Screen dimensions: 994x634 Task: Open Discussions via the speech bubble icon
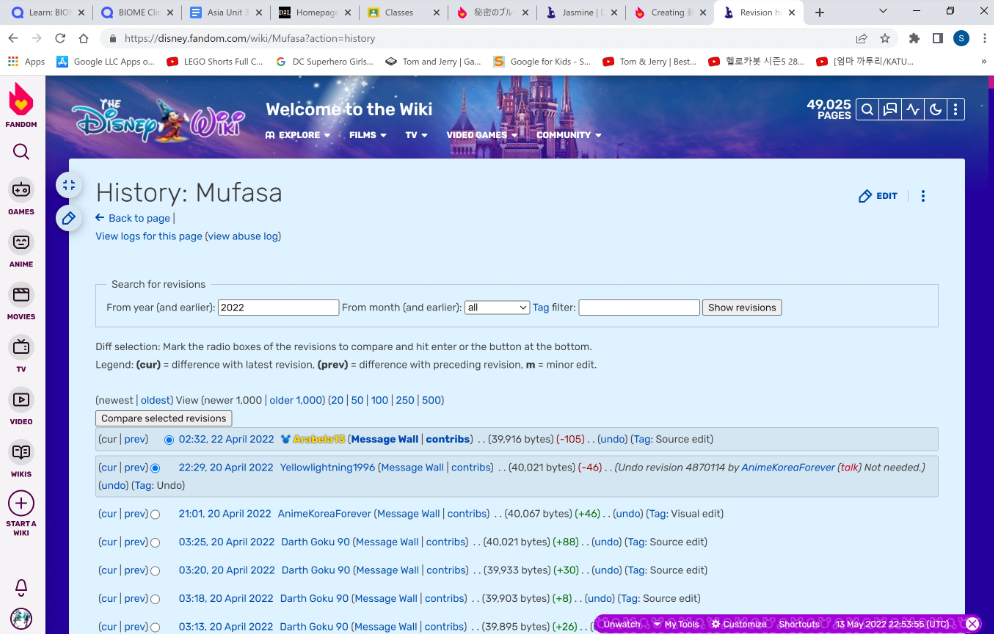[890, 110]
